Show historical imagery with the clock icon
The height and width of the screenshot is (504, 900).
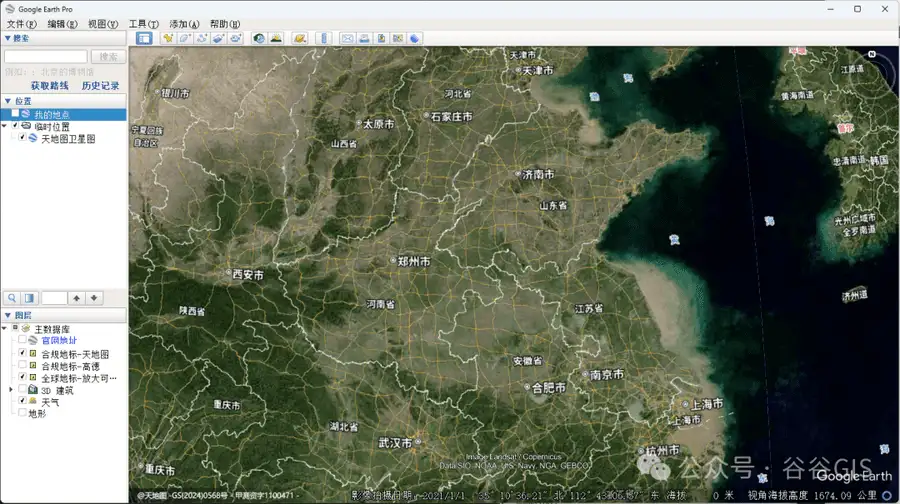(259, 38)
